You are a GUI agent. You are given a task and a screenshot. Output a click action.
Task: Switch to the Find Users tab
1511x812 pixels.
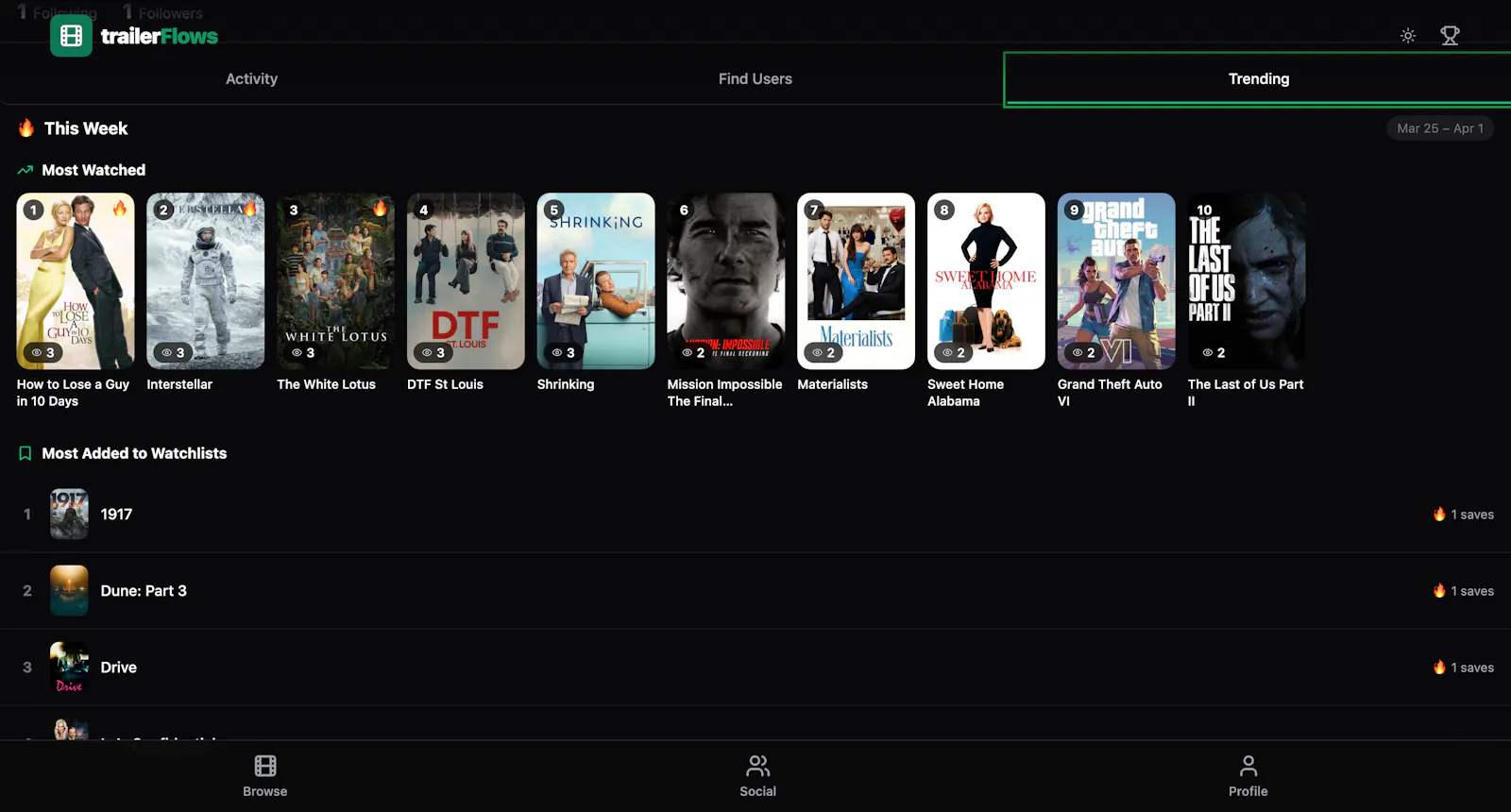tap(755, 79)
